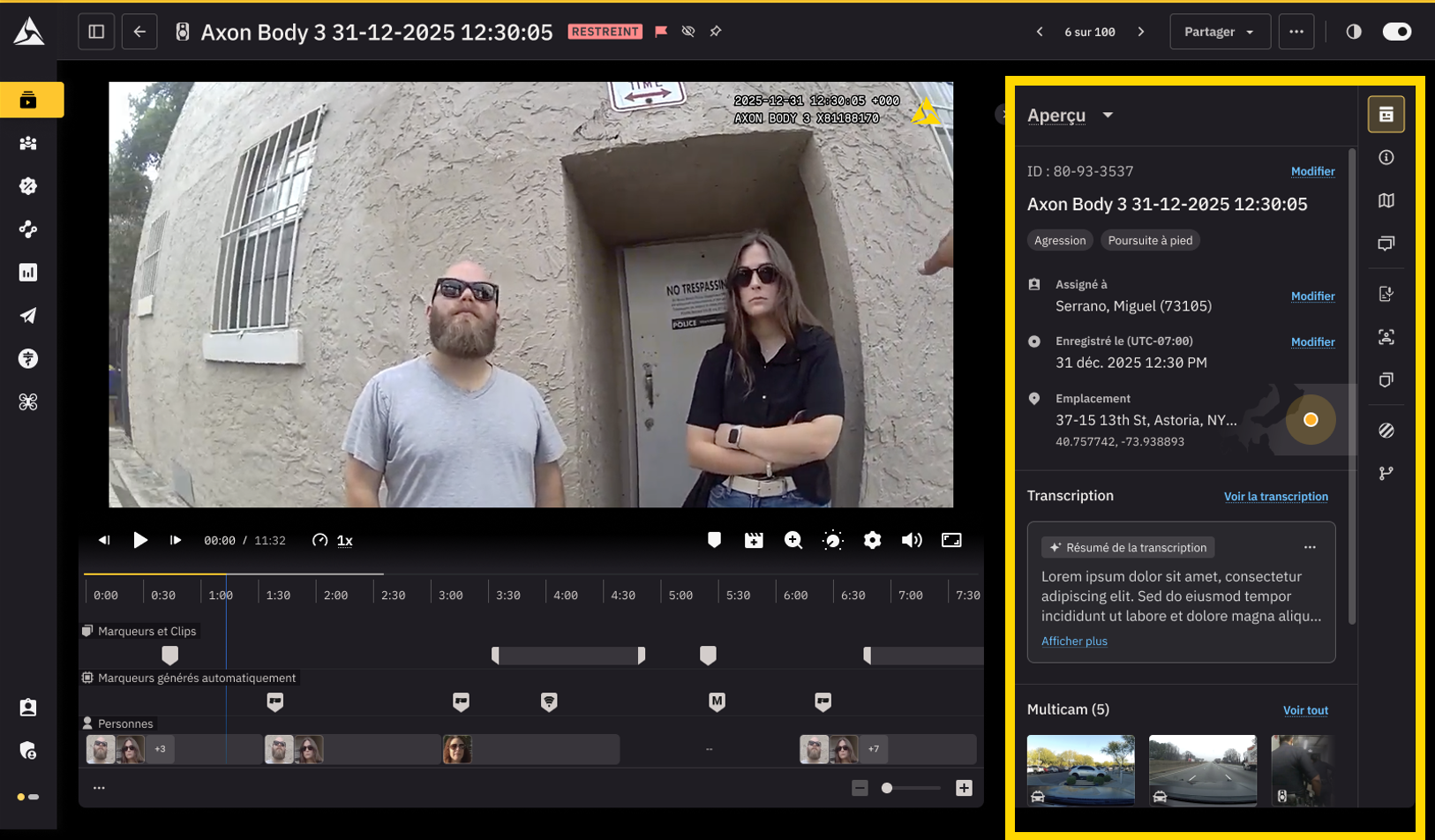Open the map panel icon
The height and width of the screenshot is (840, 1435).
pos(1386,201)
